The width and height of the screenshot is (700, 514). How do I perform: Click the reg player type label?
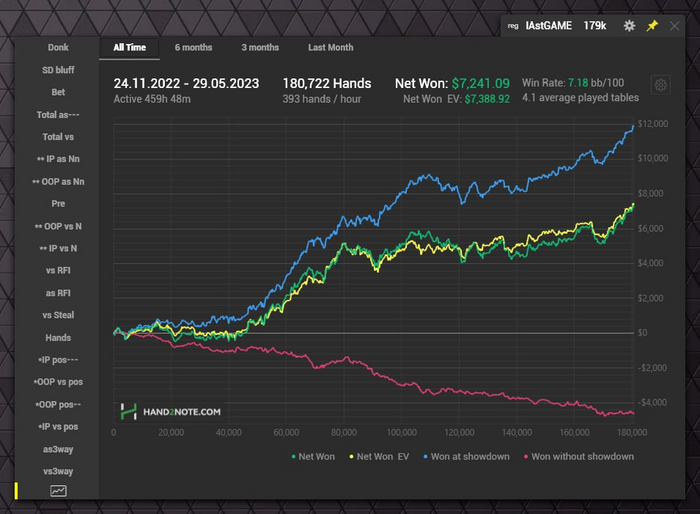point(513,26)
